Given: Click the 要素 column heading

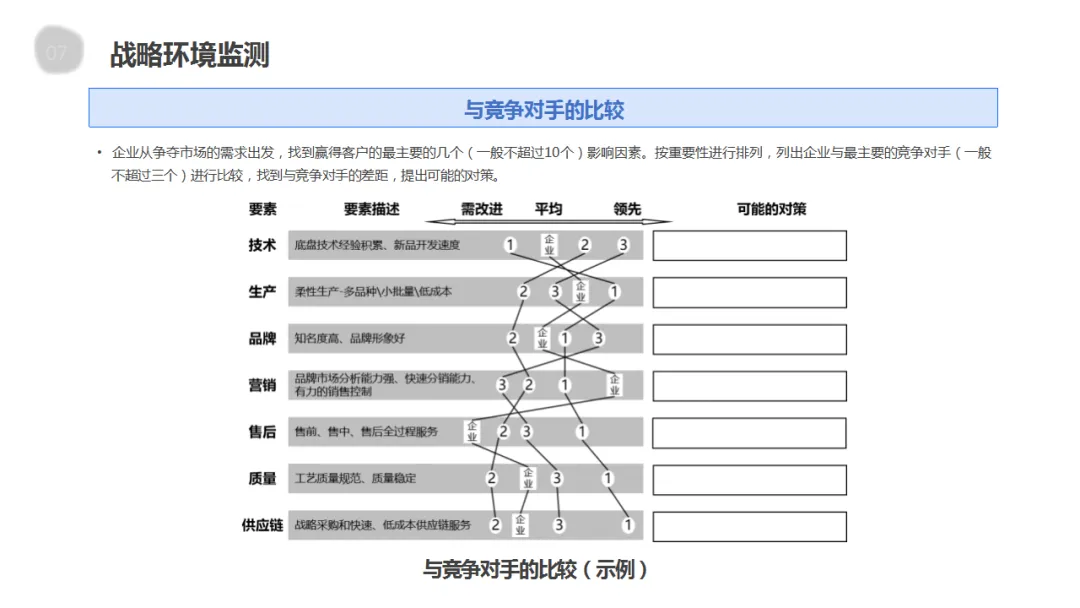Looking at the screenshot, I should coord(262,209).
